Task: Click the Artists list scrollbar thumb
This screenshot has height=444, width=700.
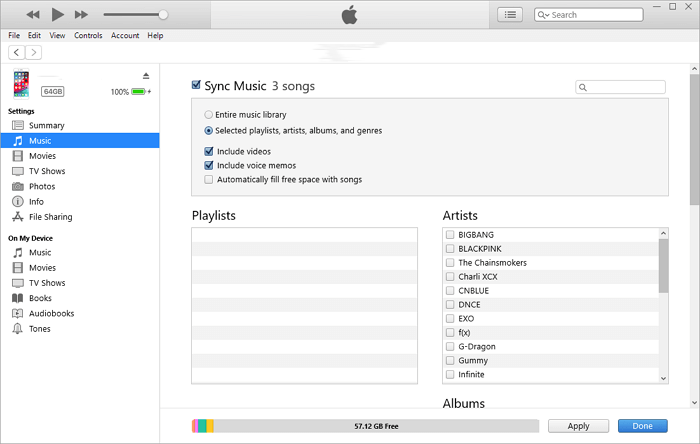Action: click(663, 266)
